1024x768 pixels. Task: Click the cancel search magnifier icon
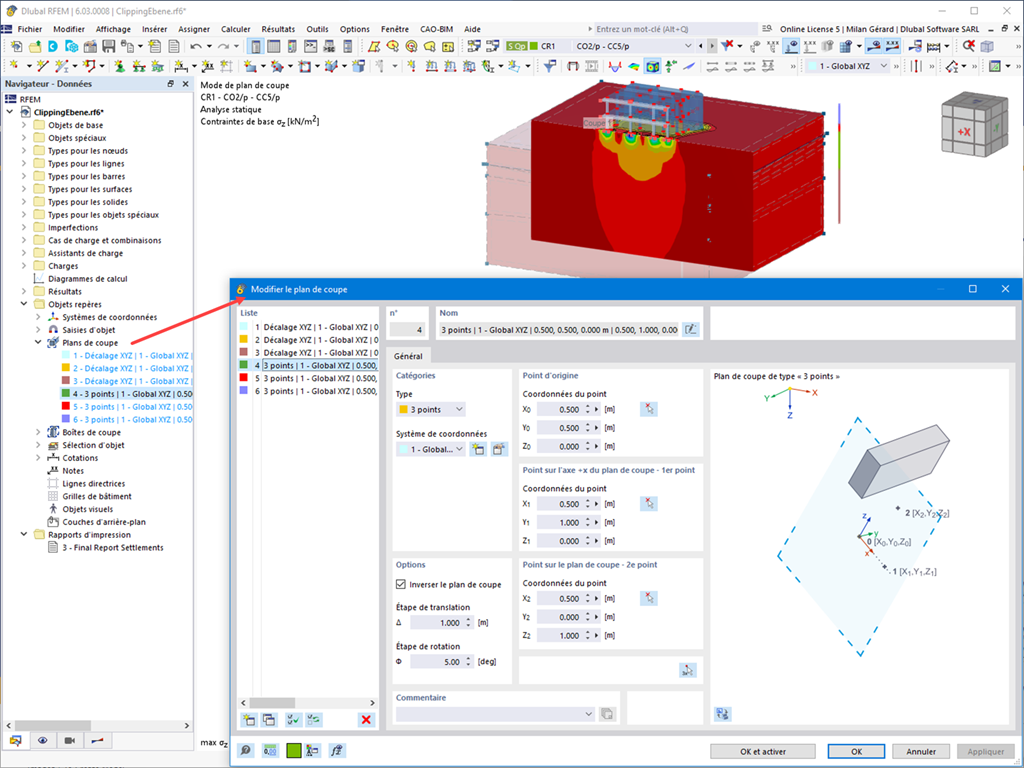tap(968, 46)
